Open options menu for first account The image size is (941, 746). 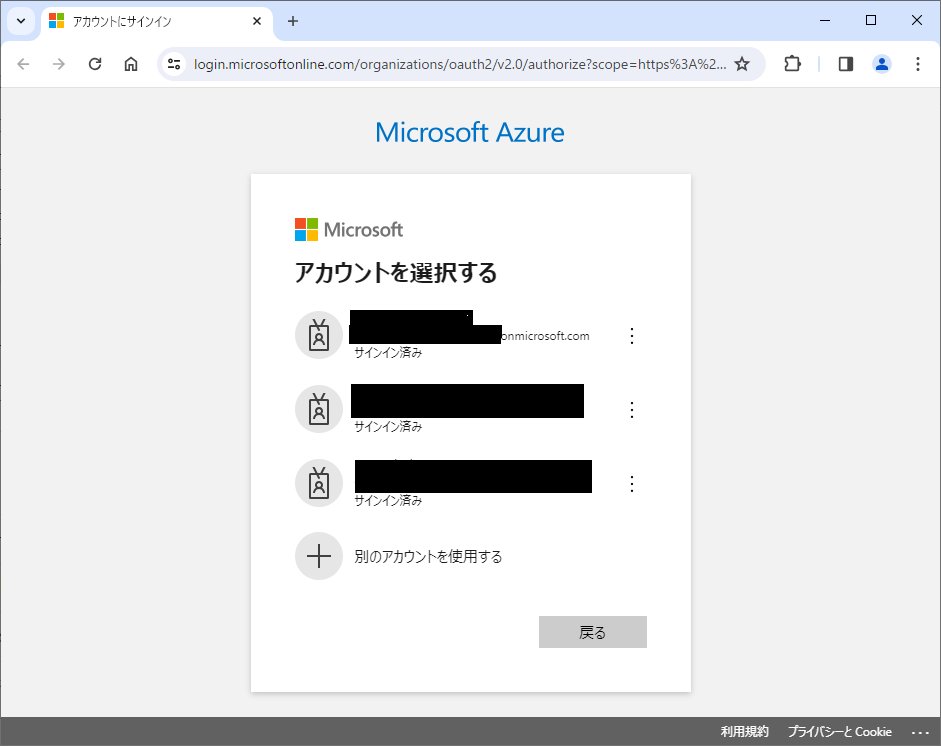point(632,336)
